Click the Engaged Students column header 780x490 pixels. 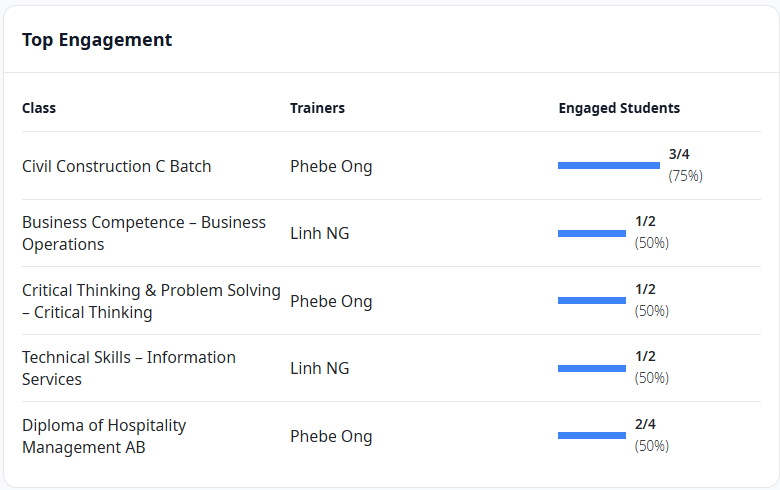click(619, 108)
